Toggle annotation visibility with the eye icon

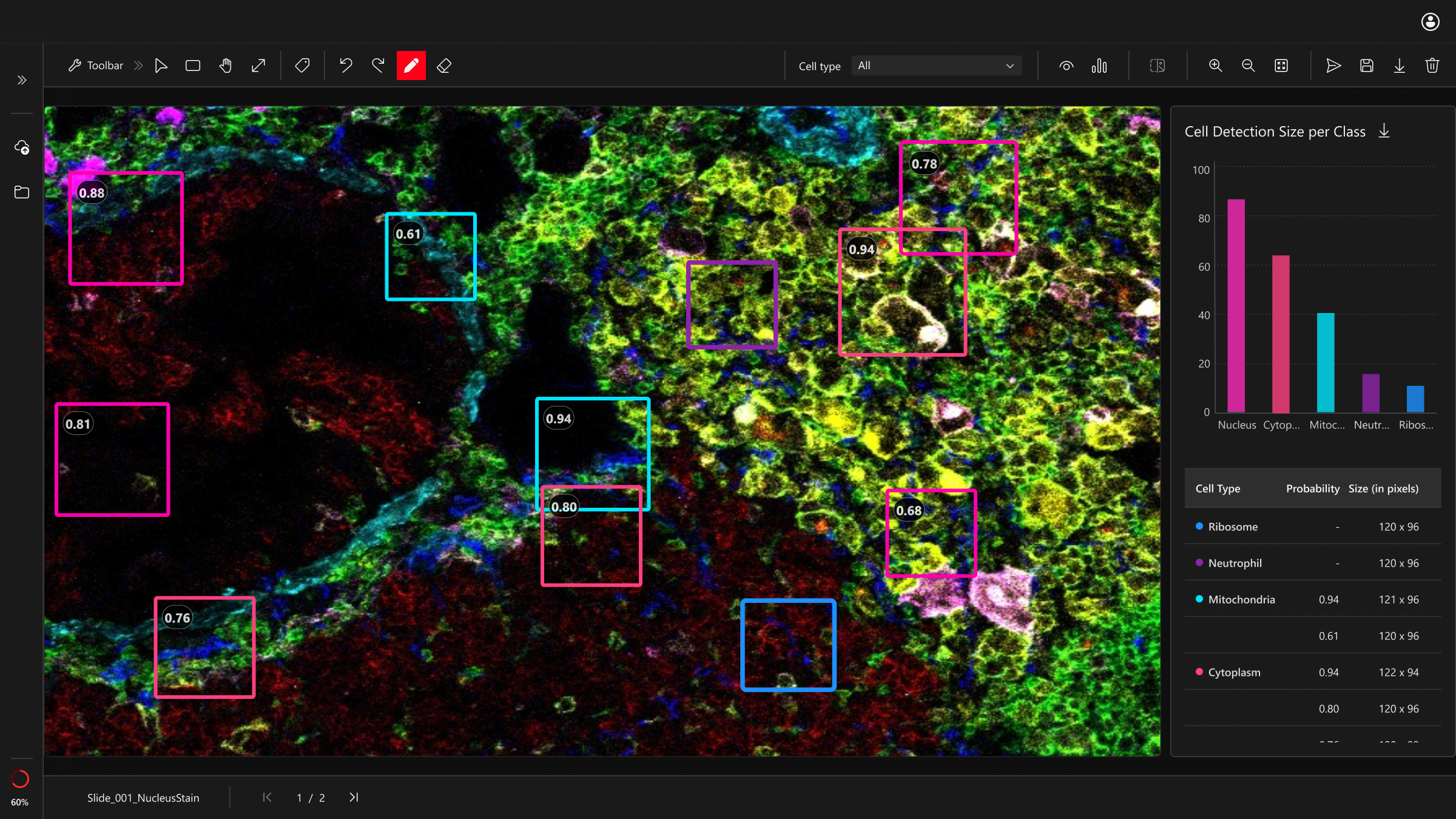pos(1067,65)
